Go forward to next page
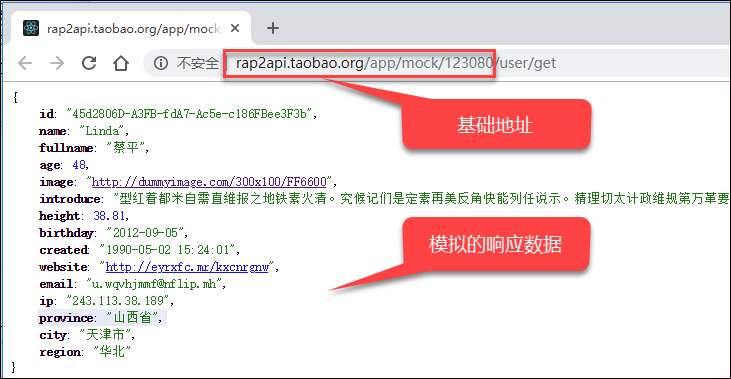The image size is (731, 379). point(57,63)
